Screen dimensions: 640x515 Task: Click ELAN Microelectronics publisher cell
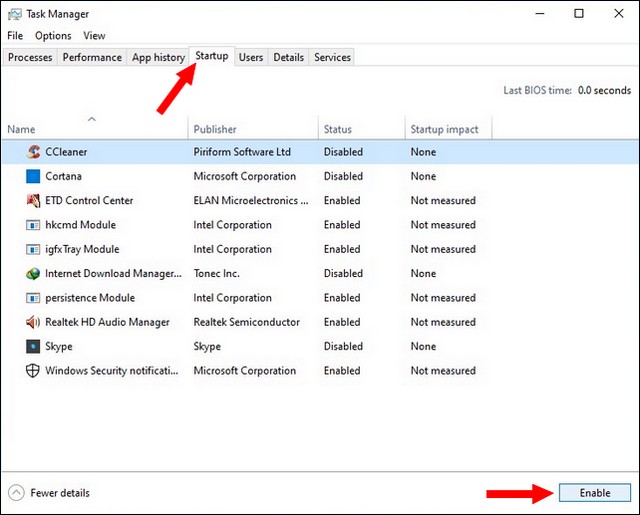coord(251,200)
